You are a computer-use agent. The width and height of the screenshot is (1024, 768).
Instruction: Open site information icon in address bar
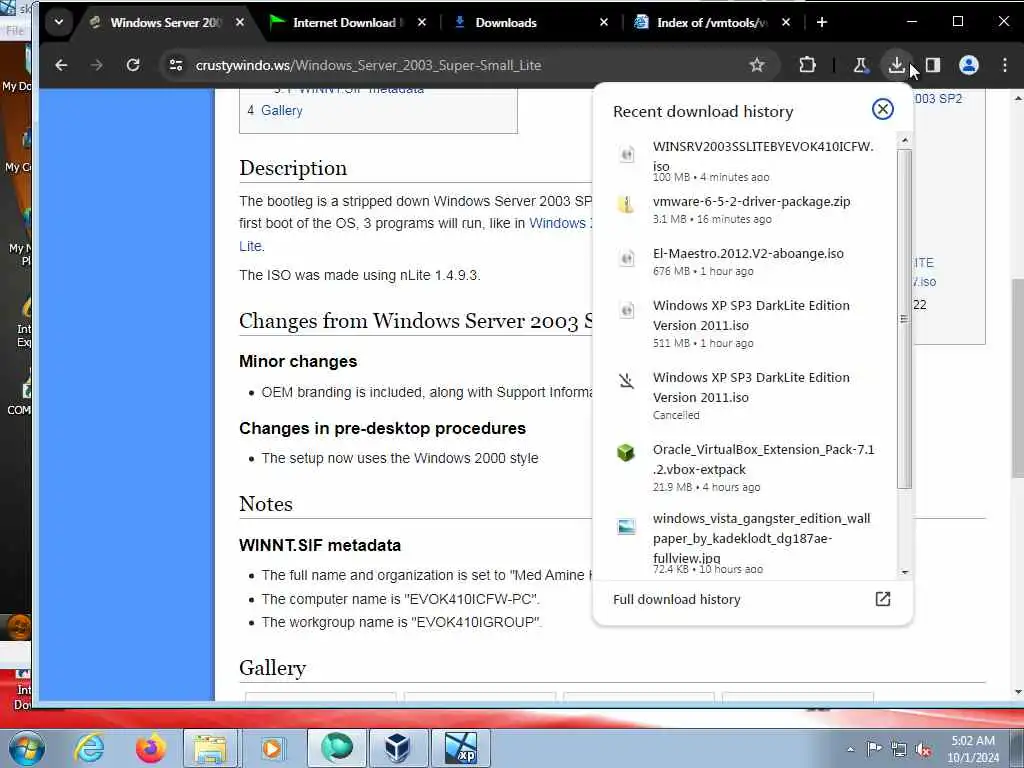point(176,65)
